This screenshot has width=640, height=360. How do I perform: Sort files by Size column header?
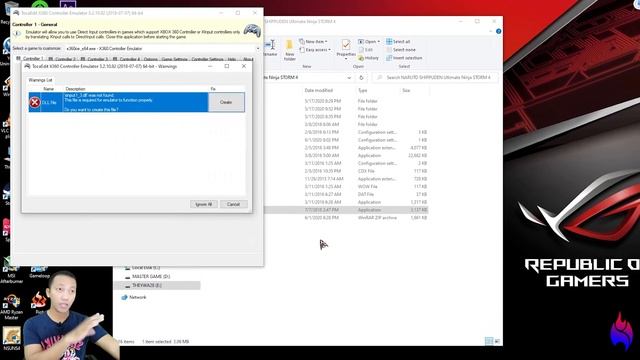[406, 90]
